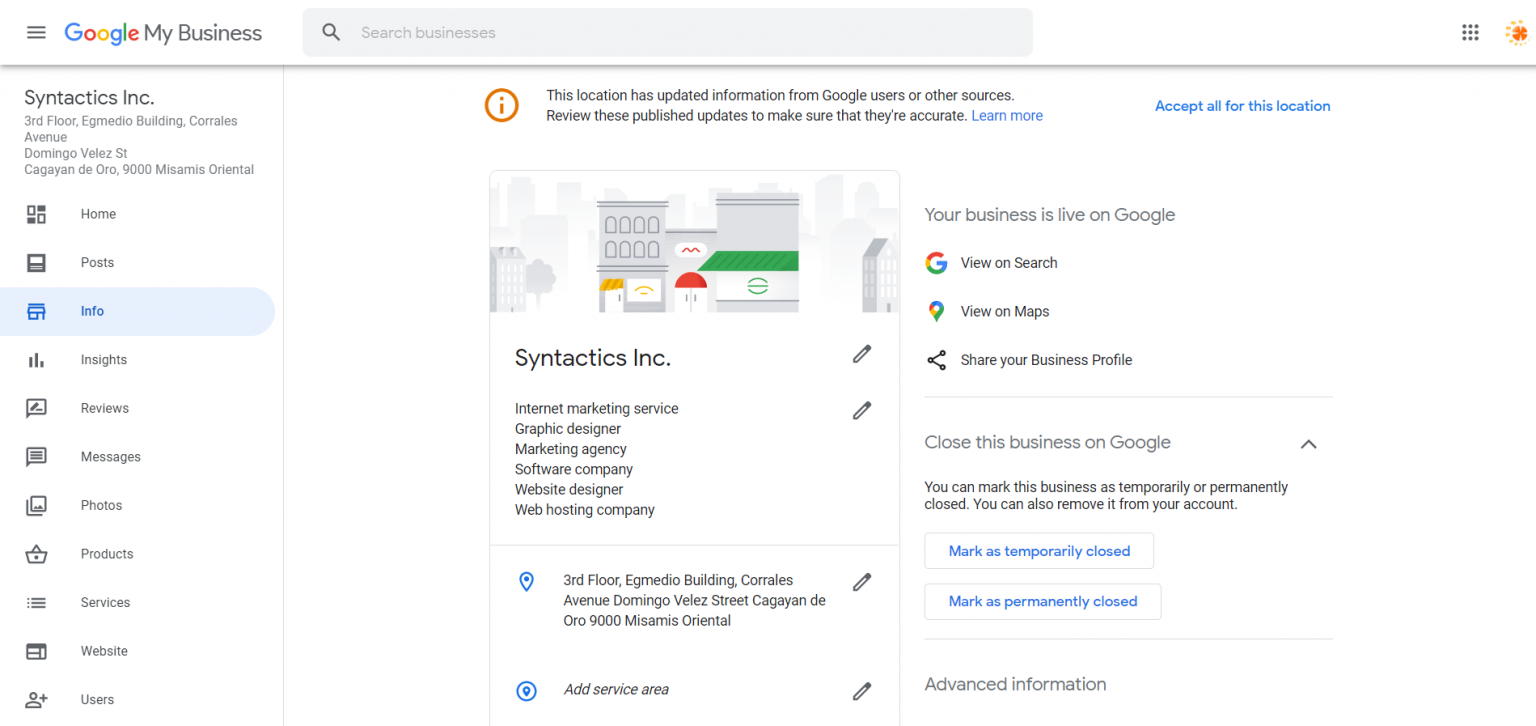
Task: Click the Website sidebar icon
Action: [x=36, y=651]
